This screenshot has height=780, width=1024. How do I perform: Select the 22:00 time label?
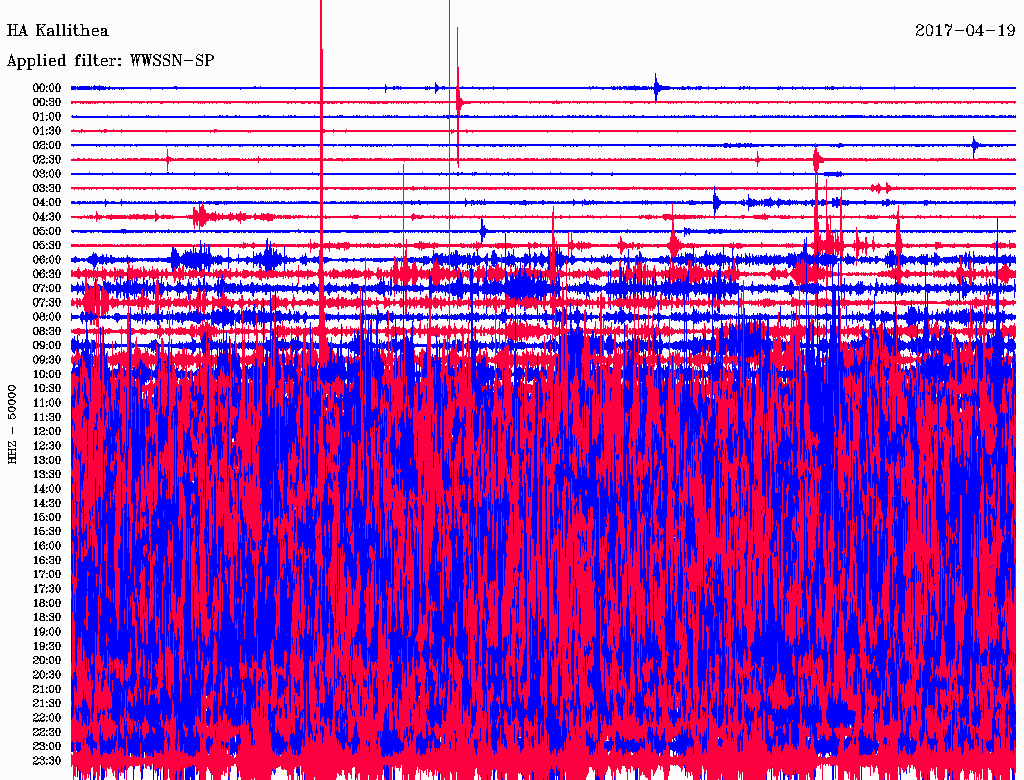click(x=47, y=718)
